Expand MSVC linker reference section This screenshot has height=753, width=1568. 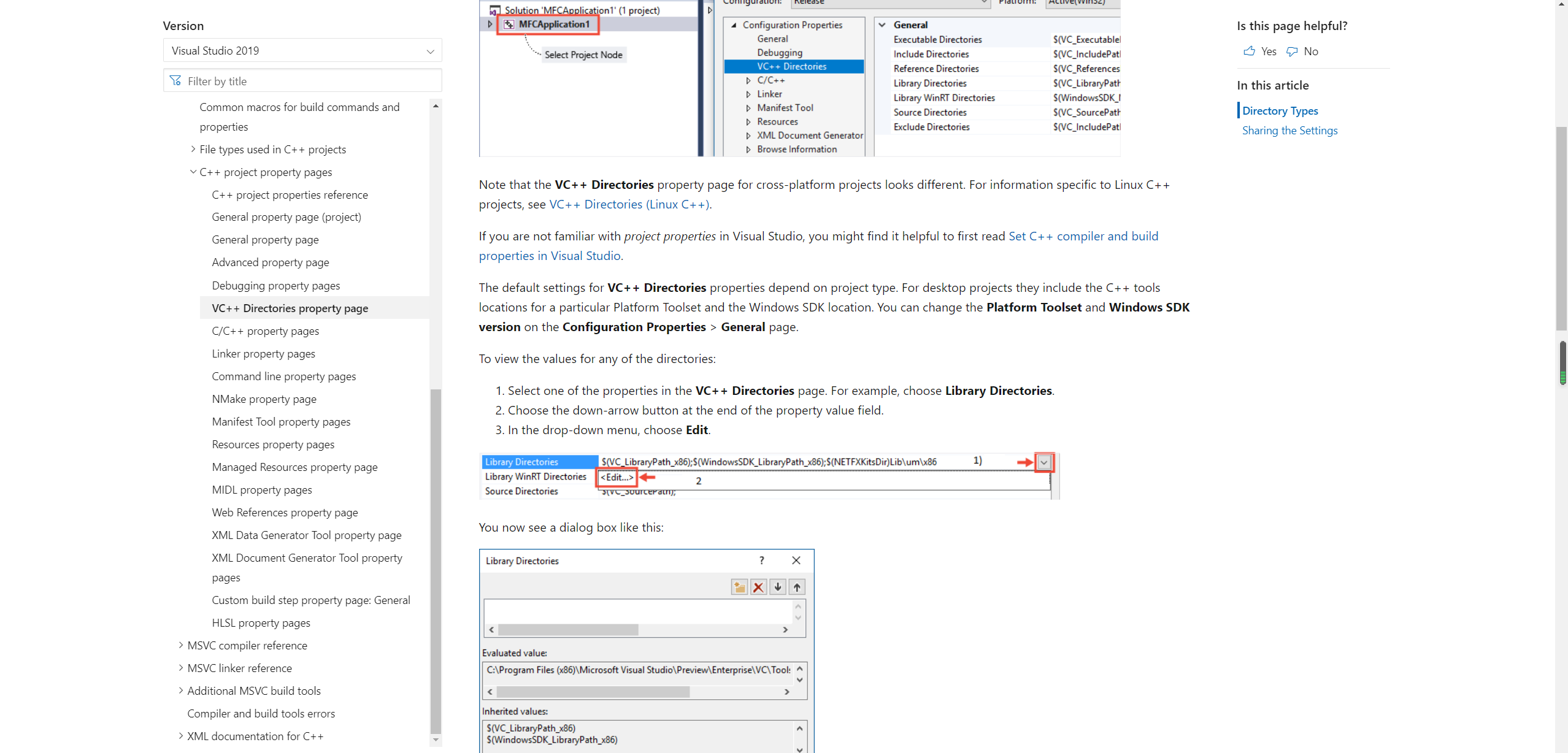[x=181, y=668]
